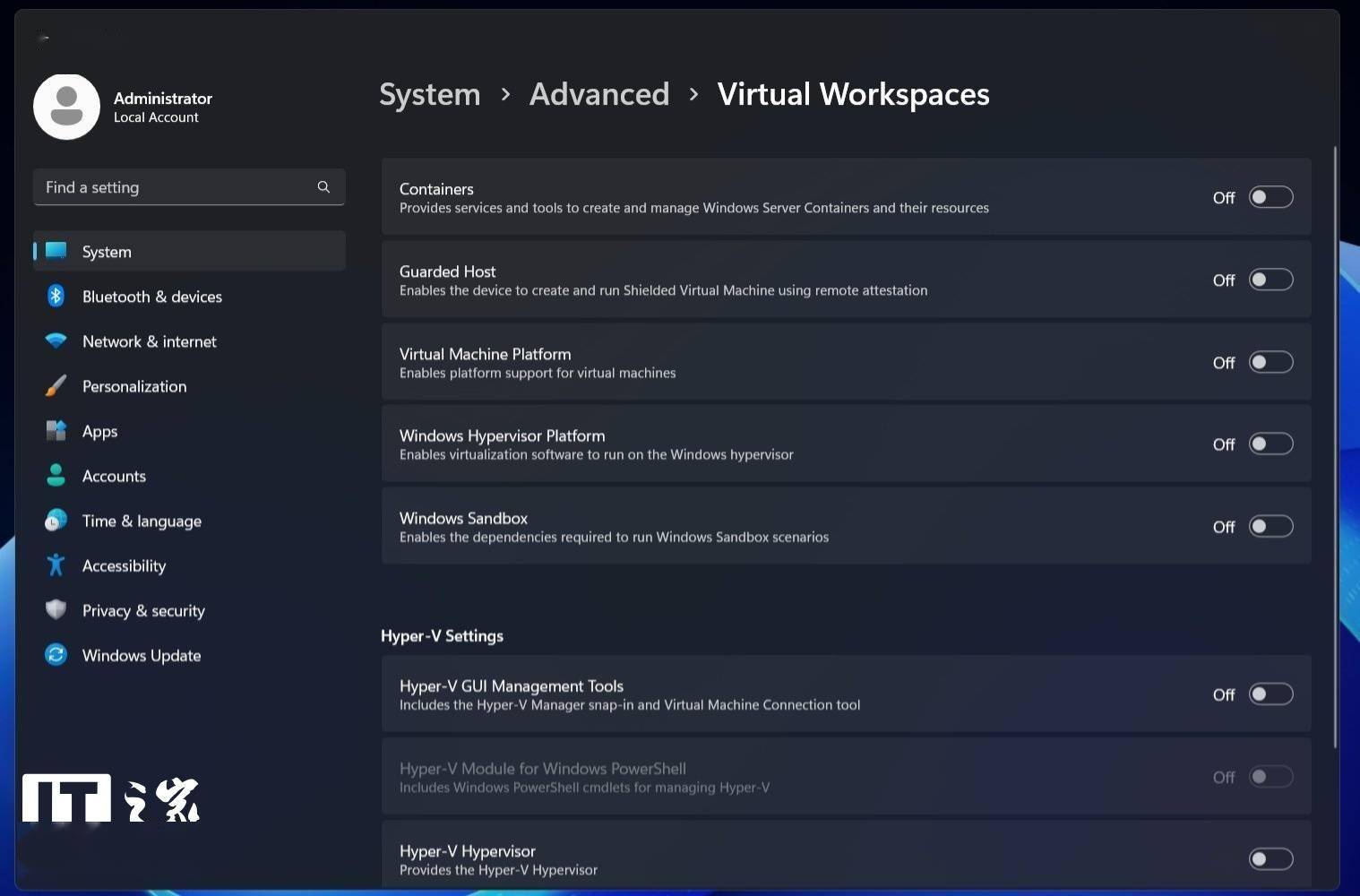Click the System monitor icon in sidebar
1360x896 pixels.
coord(56,251)
